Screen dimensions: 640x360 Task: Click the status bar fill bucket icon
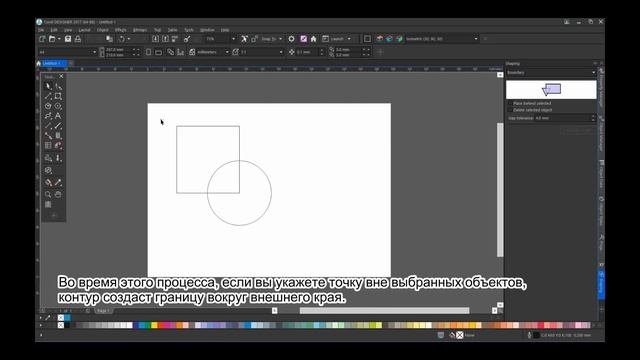pyautogui.click(x=452, y=335)
